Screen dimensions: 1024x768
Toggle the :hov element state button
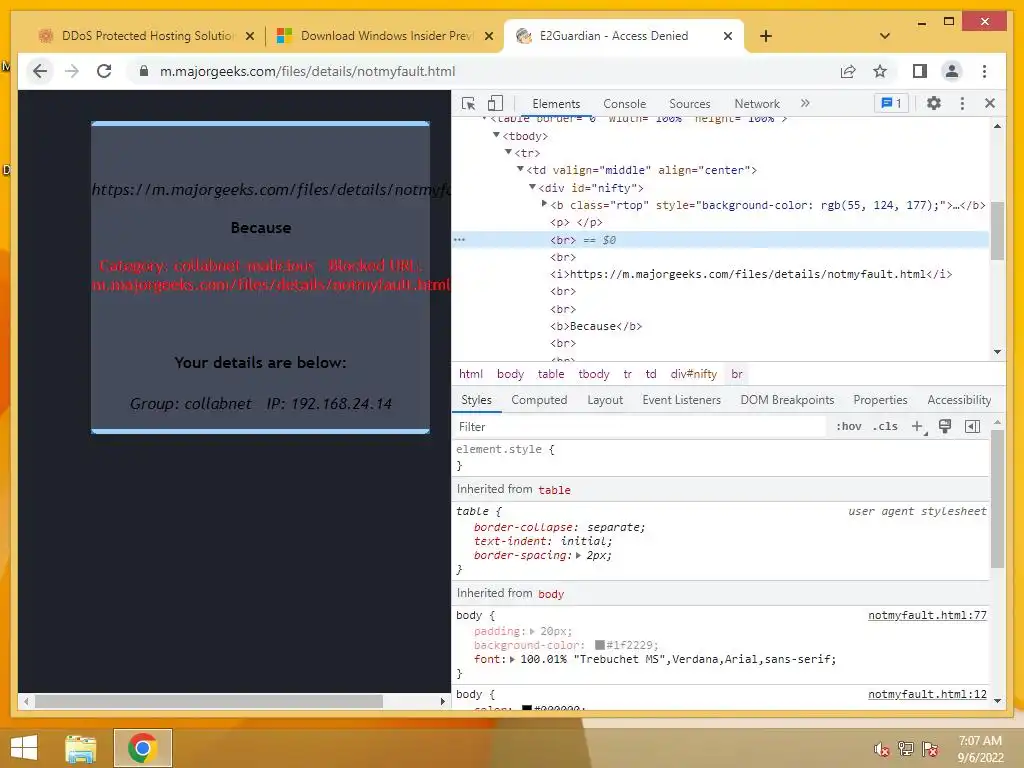pyautogui.click(x=849, y=426)
